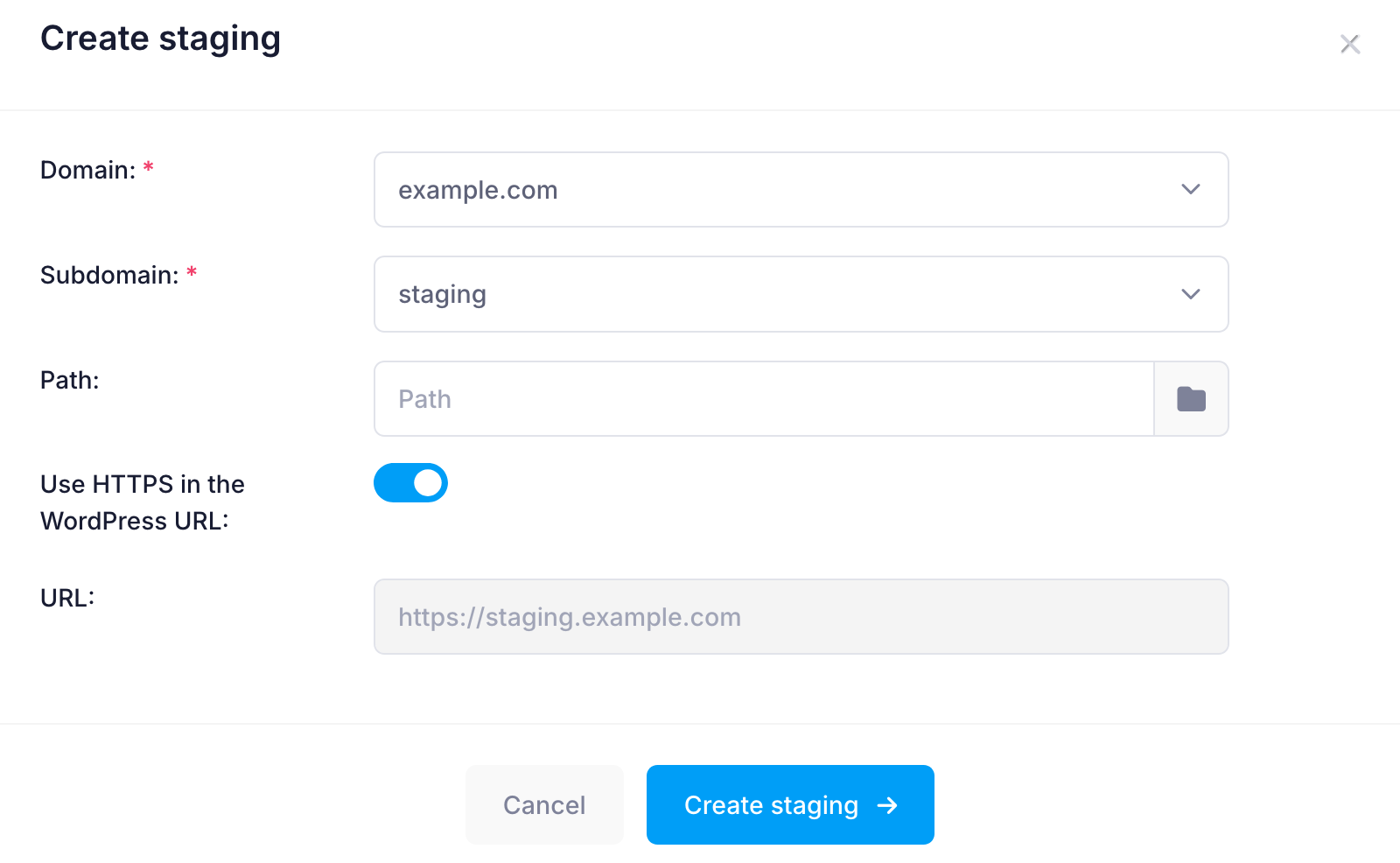Image resolution: width=1400 pixels, height=863 pixels.
Task: Click the X icon to dismiss the dialog
Action: 1350,43
